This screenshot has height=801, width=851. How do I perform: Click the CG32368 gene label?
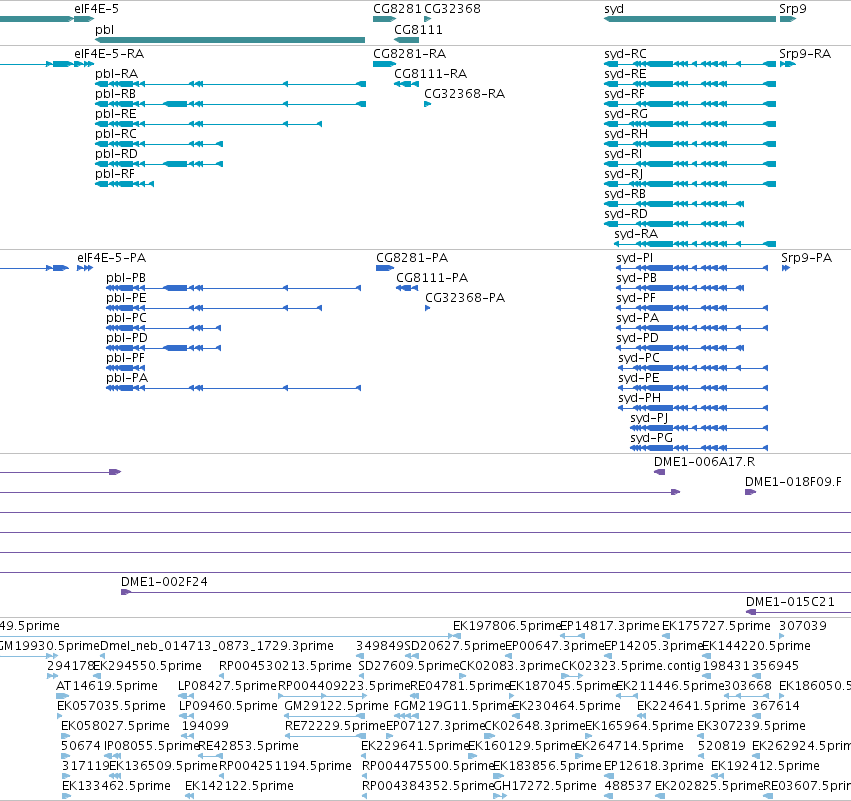point(452,9)
